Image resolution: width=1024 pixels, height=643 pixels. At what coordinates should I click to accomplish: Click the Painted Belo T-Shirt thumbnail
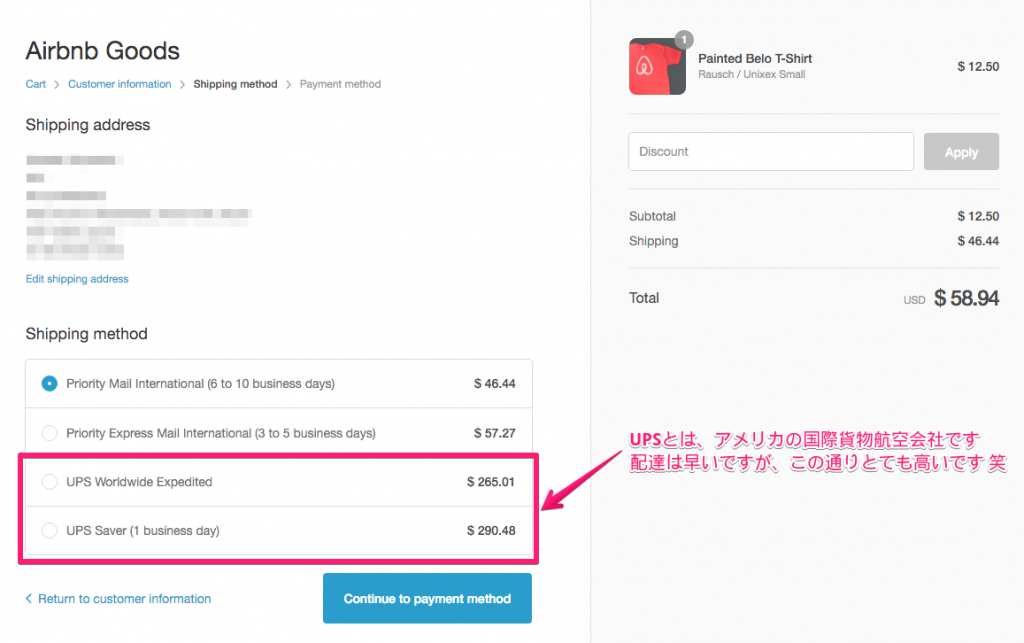click(x=657, y=67)
